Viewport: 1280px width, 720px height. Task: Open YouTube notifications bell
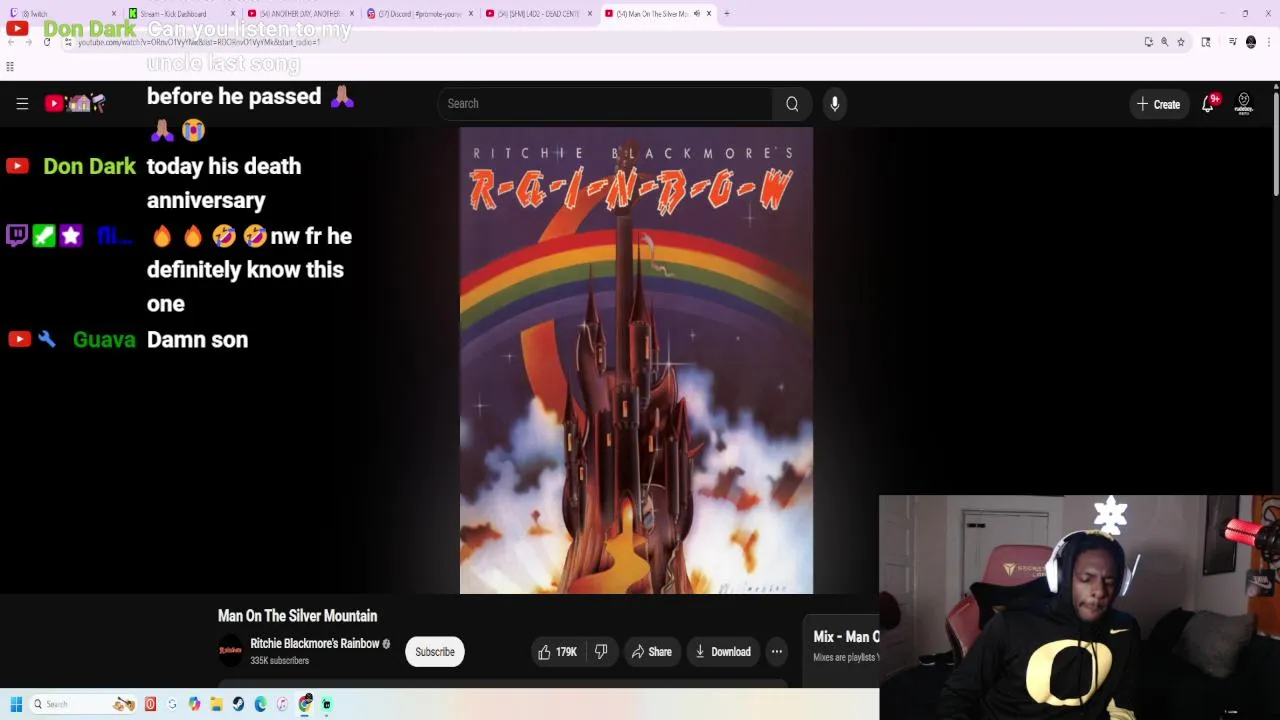(x=1208, y=104)
